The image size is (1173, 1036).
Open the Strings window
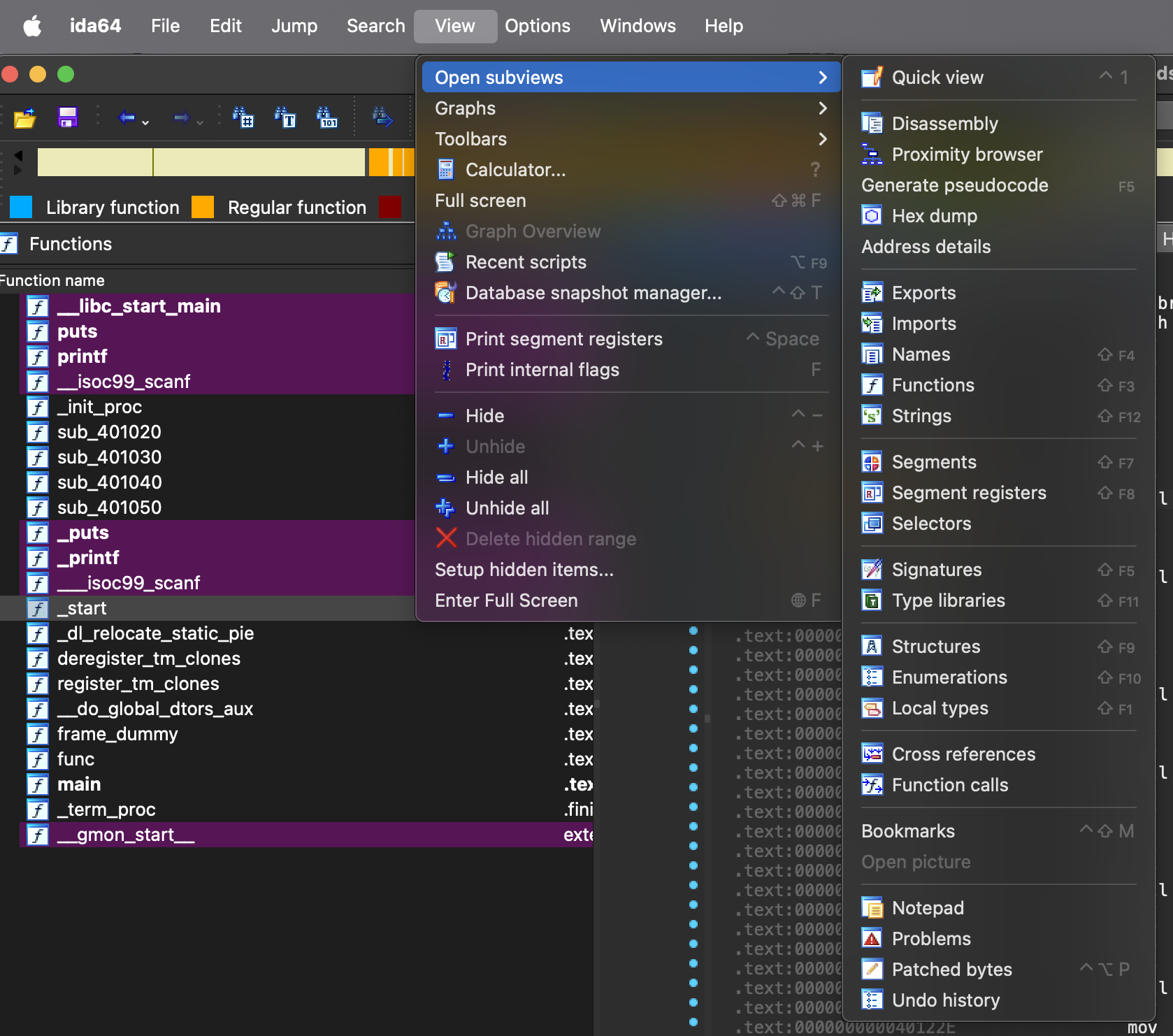(998, 416)
